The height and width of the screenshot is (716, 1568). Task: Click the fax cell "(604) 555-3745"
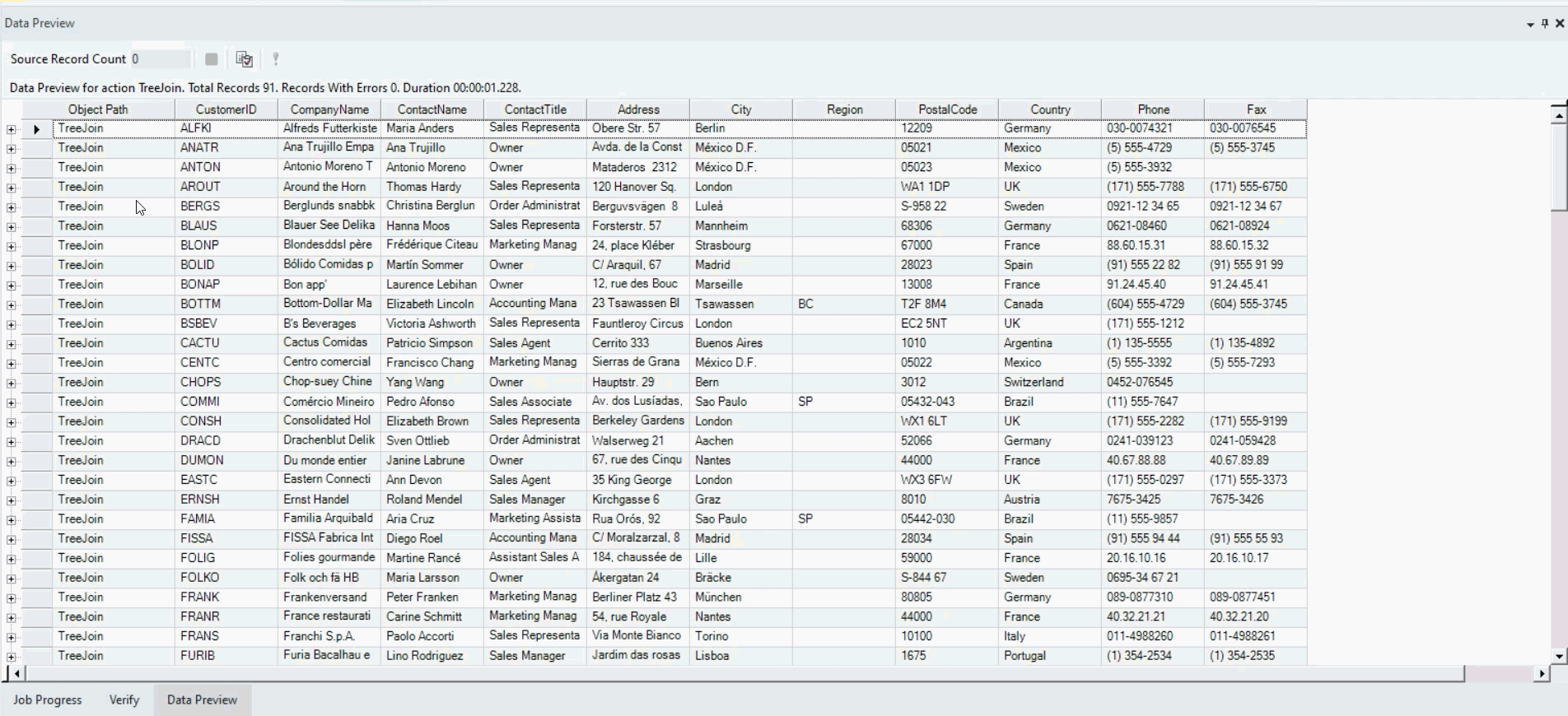(1256, 304)
